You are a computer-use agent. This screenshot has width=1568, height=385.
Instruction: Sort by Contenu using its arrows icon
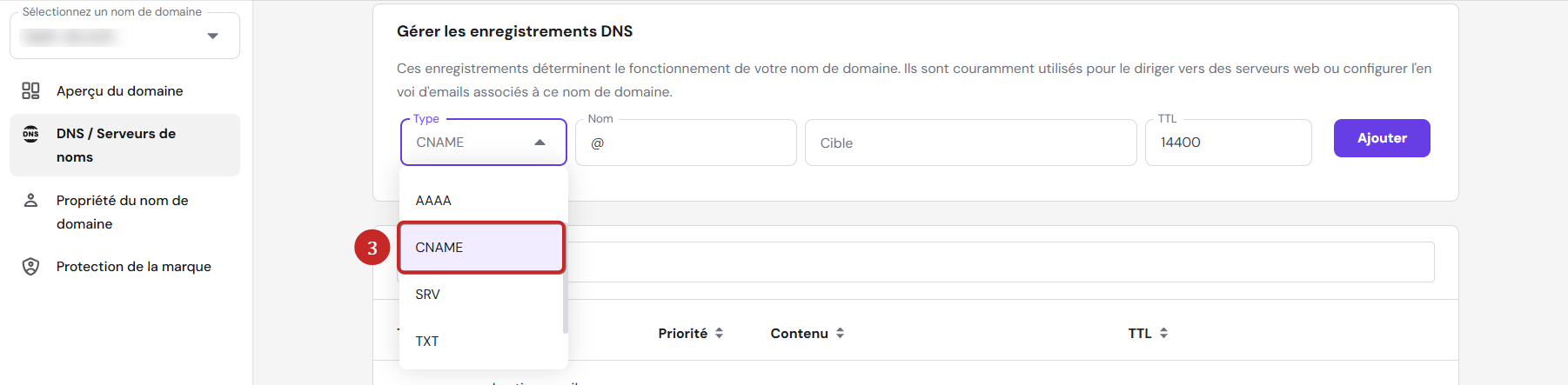[x=840, y=333]
